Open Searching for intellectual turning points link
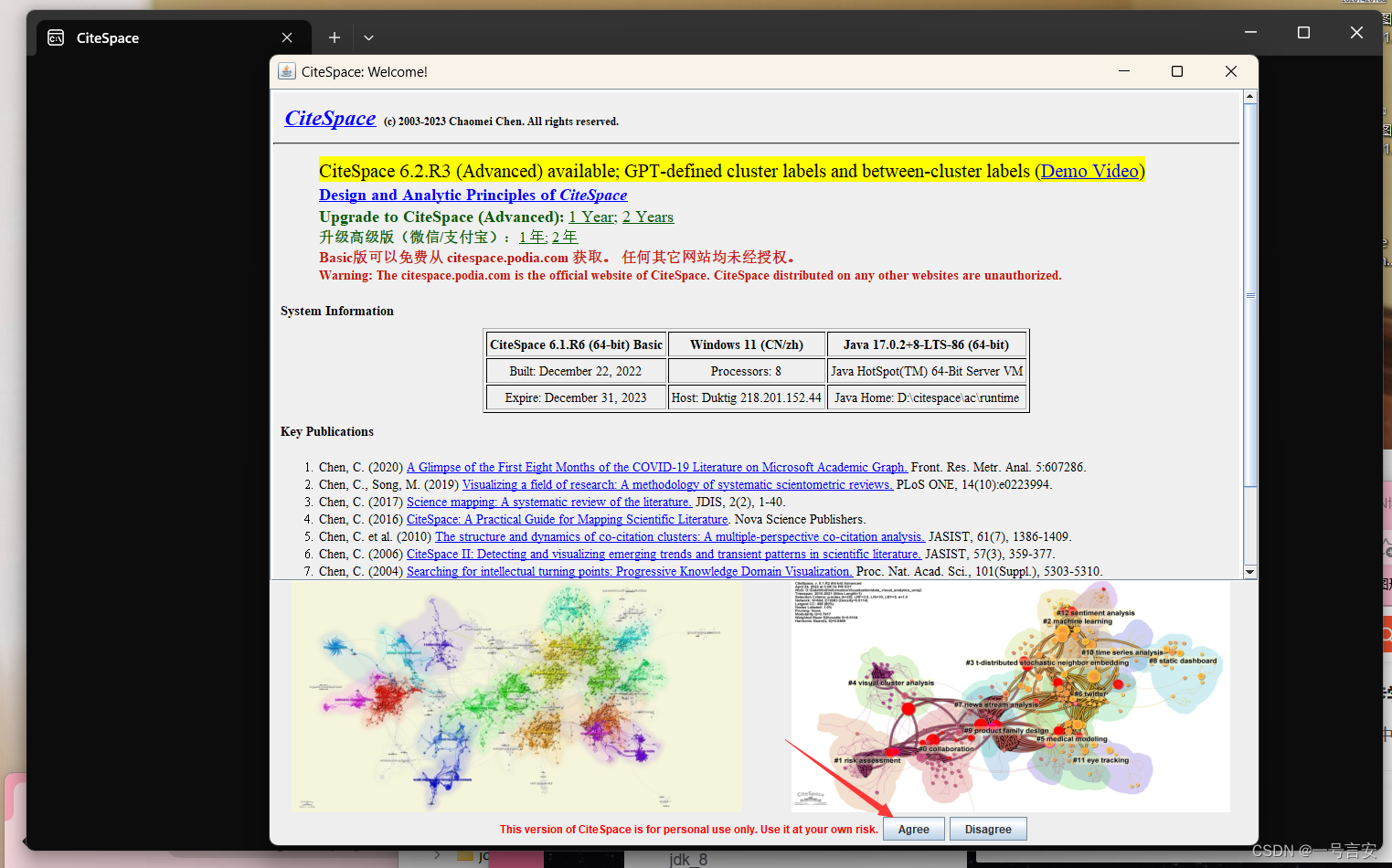The width and height of the screenshot is (1392, 868). pyautogui.click(x=630, y=571)
